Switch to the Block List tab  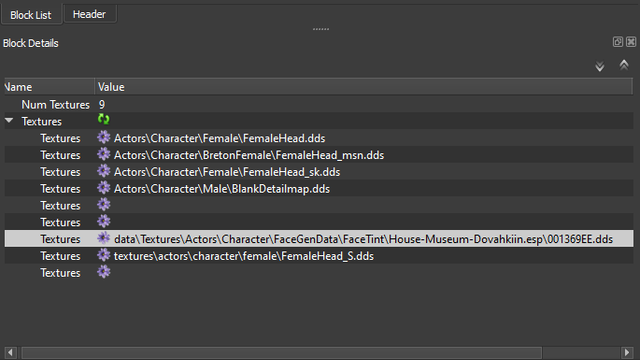(x=31, y=15)
